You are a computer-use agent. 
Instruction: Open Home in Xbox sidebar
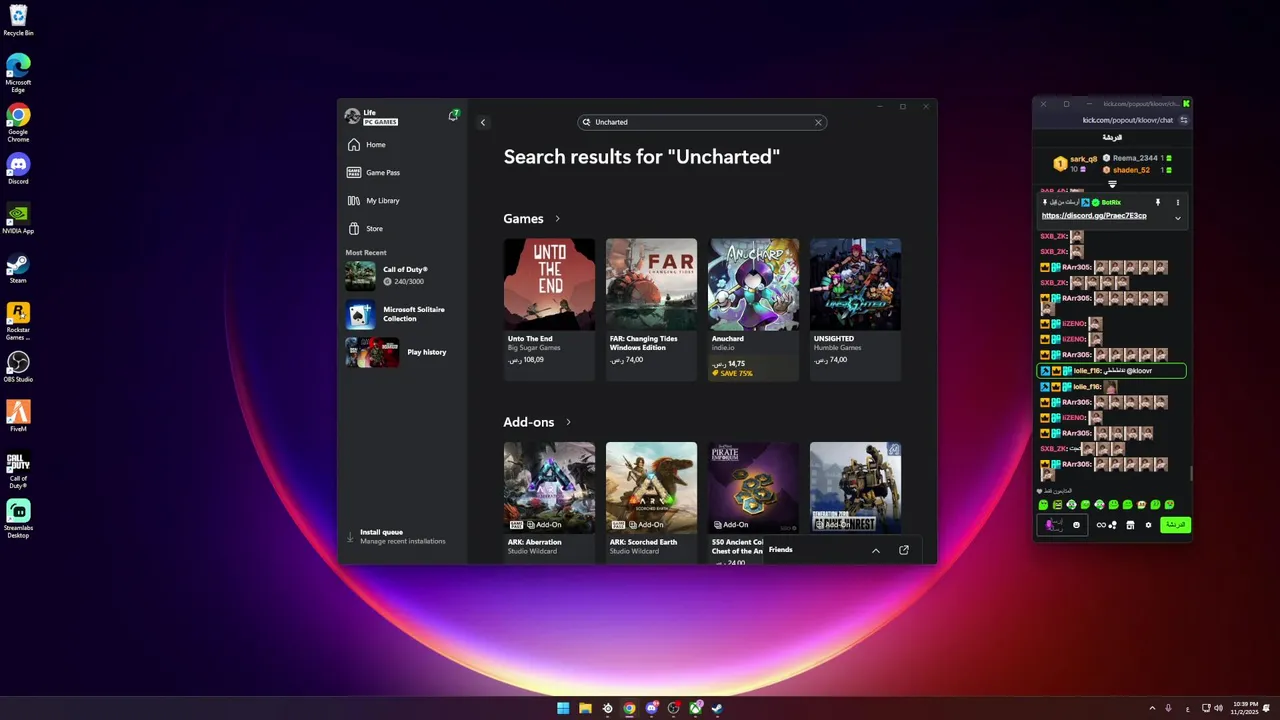click(366, 145)
